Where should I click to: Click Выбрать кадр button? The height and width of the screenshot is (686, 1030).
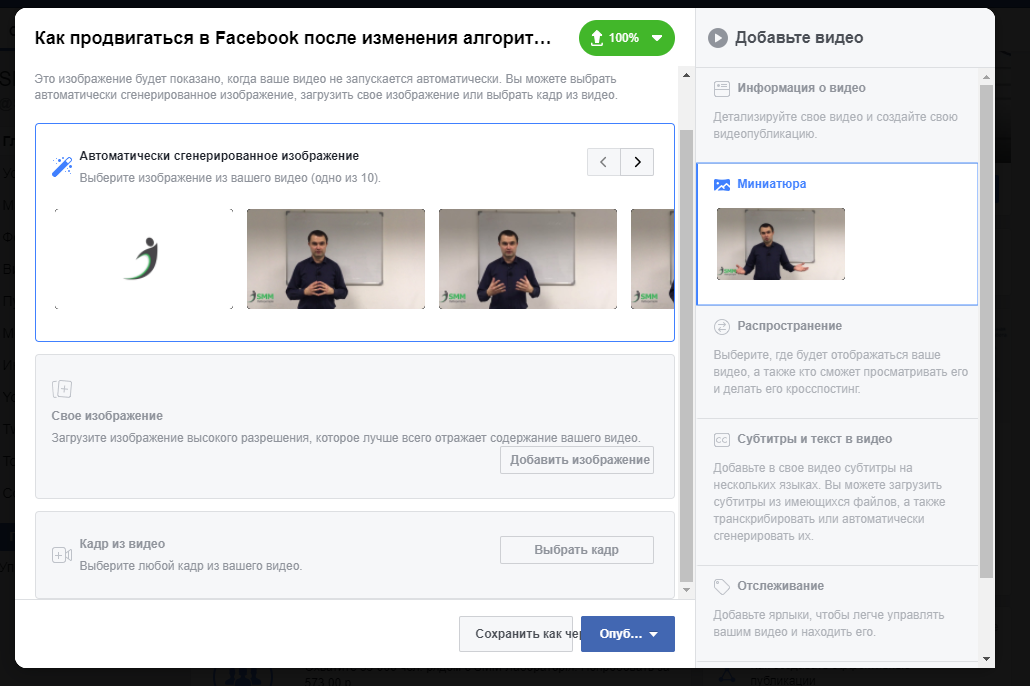pyautogui.click(x=577, y=550)
